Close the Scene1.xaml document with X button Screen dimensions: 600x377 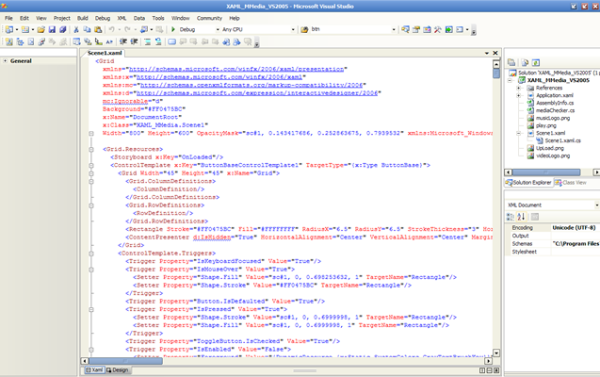495,53
